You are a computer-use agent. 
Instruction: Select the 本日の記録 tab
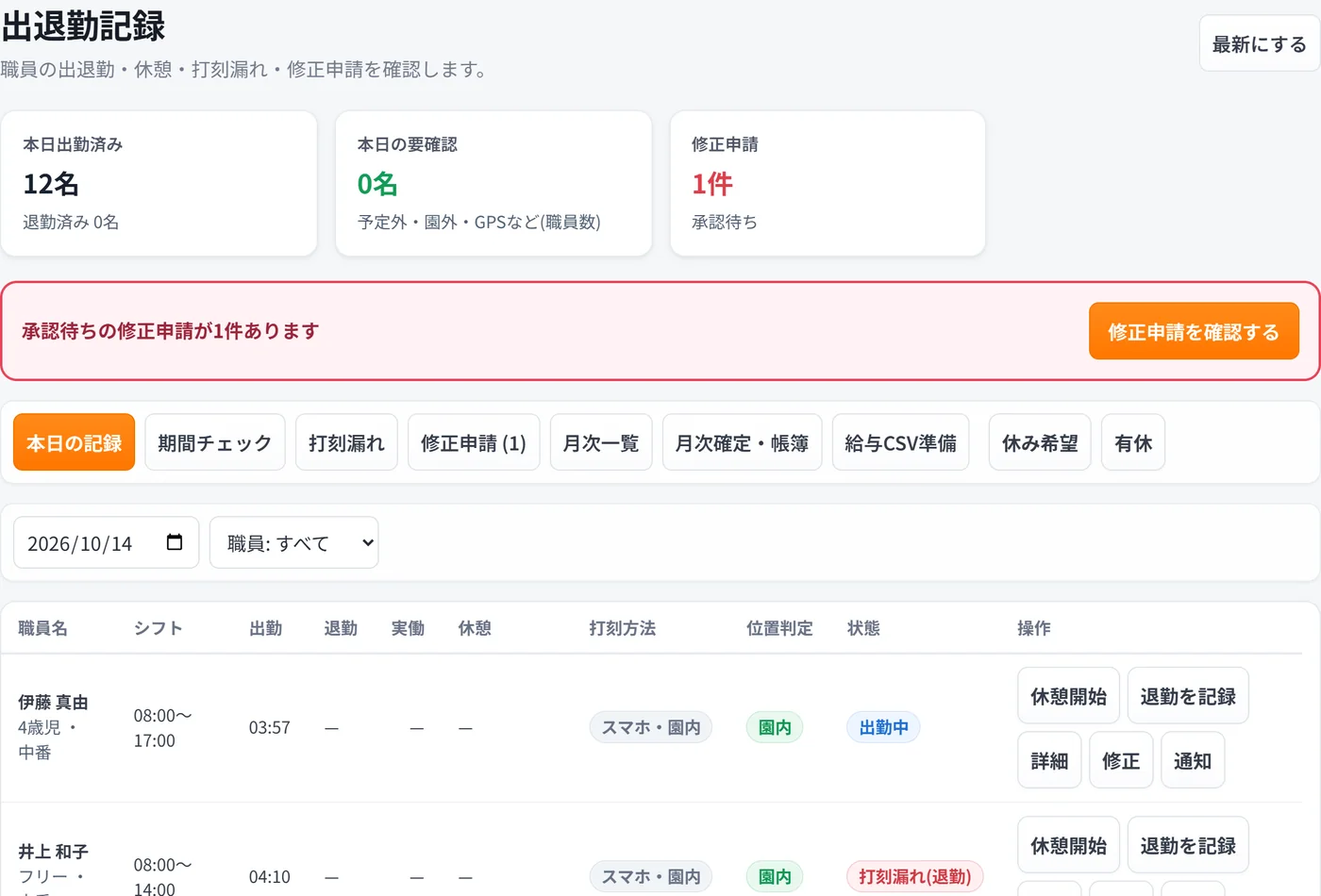[75, 442]
